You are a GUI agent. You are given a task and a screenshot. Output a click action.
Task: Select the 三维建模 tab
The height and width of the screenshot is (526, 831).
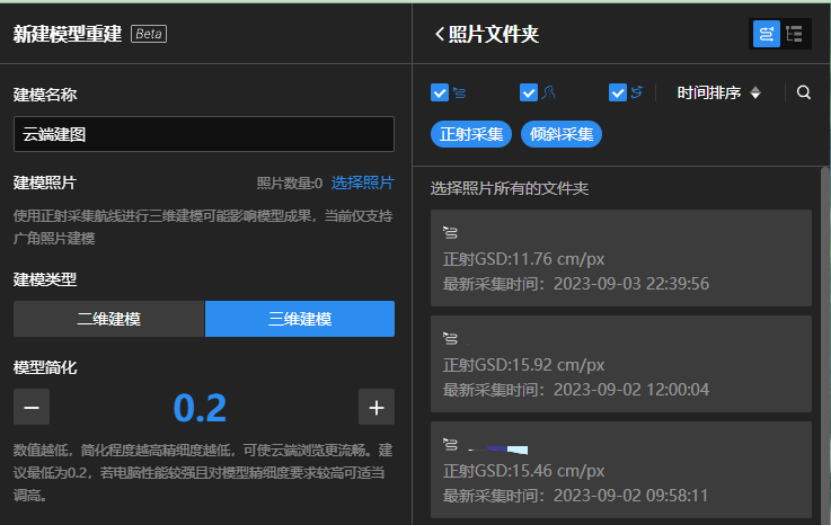click(299, 319)
